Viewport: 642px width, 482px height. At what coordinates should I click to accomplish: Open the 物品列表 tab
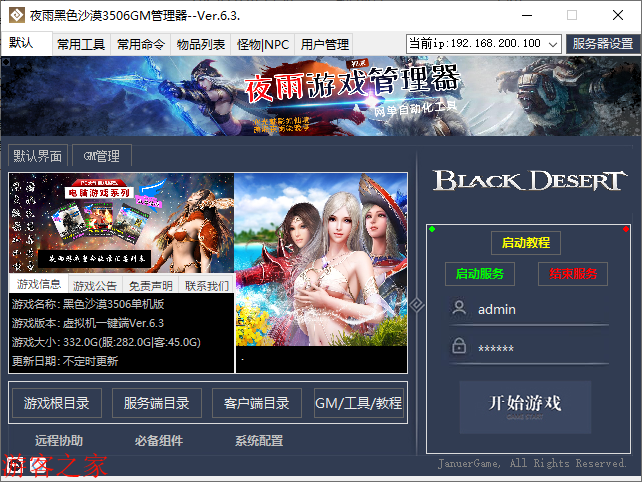point(200,44)
